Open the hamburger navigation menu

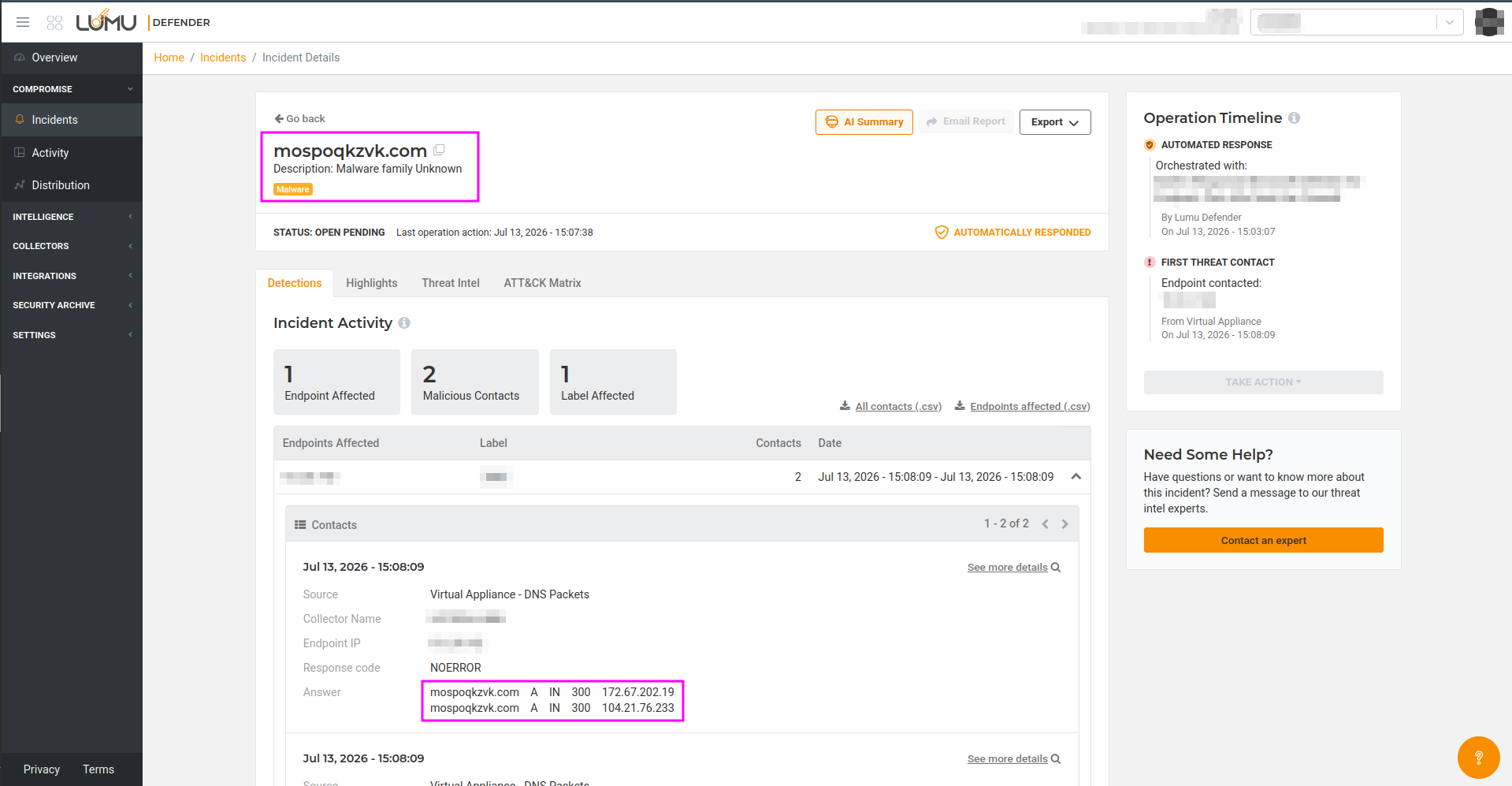[23, 22]
